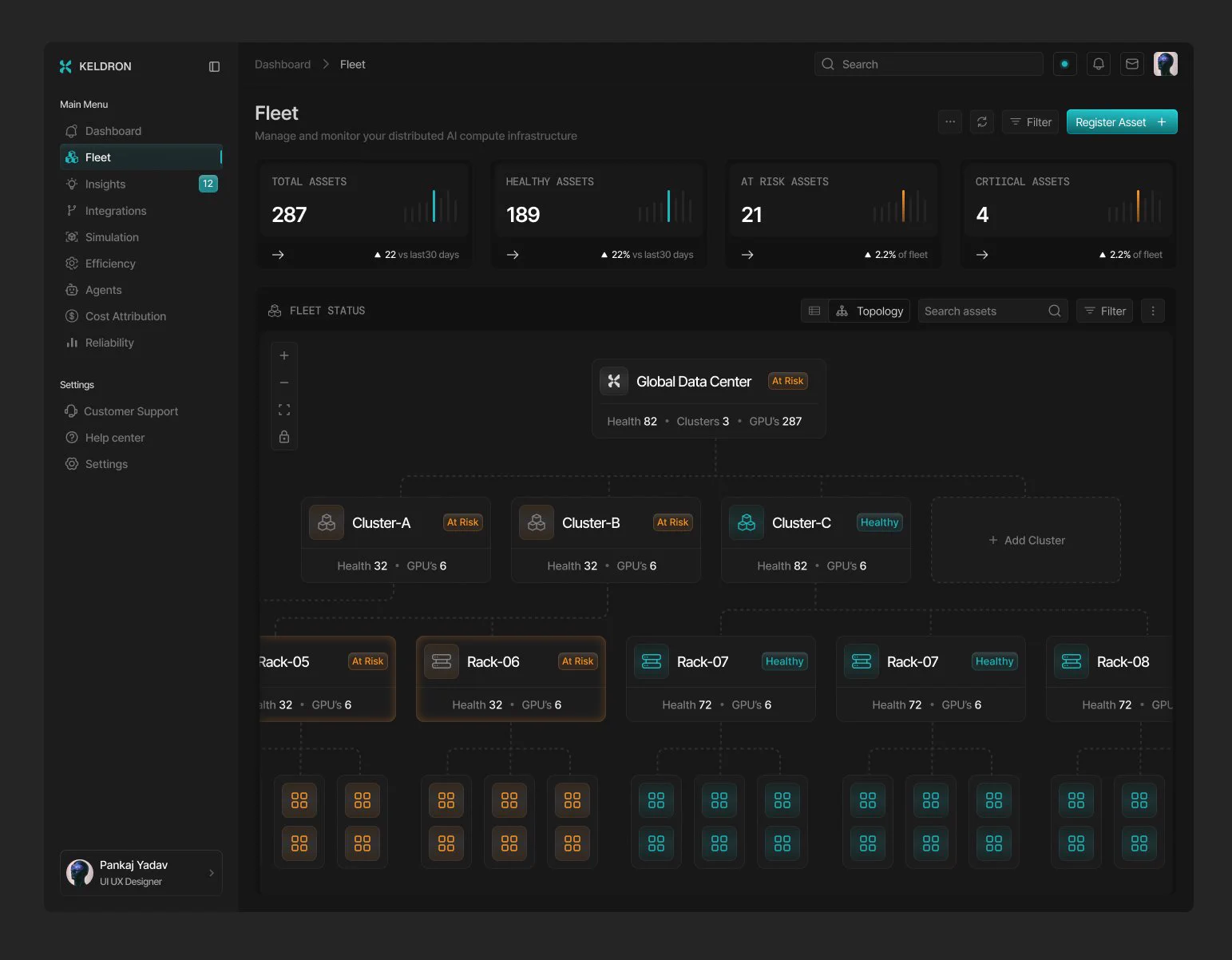Select the Cluster-C node icon
This screenshot has height=960, width=1232.
tap(747, 522)
